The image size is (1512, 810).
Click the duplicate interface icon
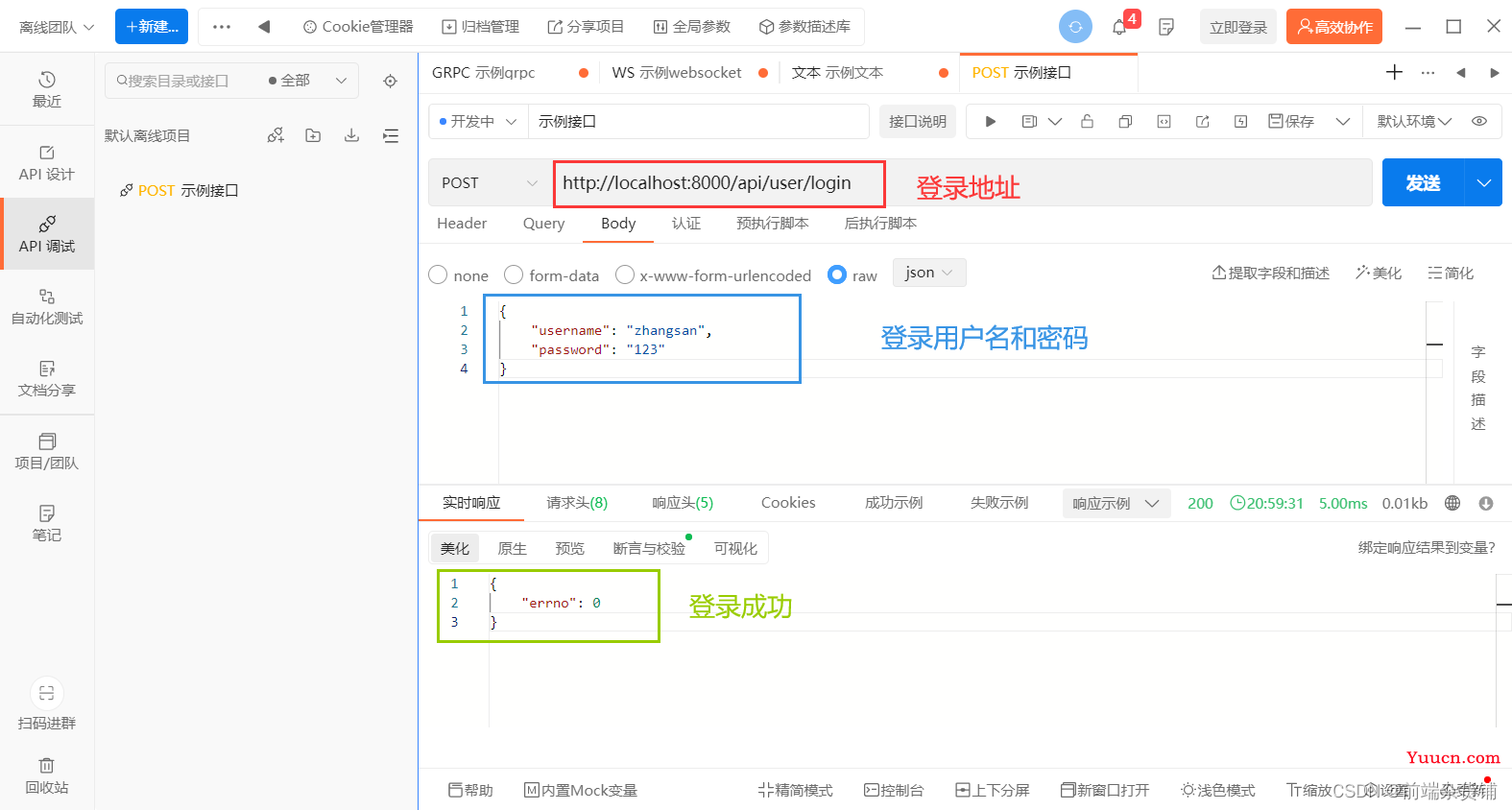pos(1125,122)
